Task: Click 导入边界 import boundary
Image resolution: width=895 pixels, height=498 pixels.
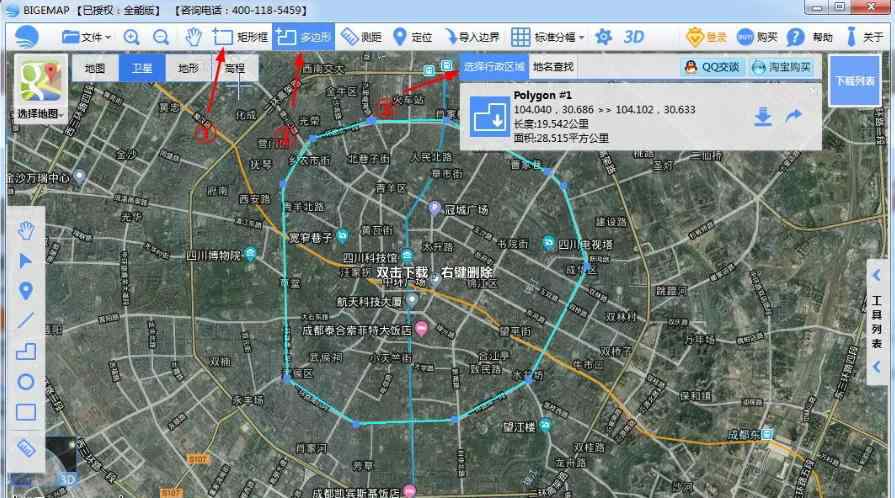Action: [472, 38]
